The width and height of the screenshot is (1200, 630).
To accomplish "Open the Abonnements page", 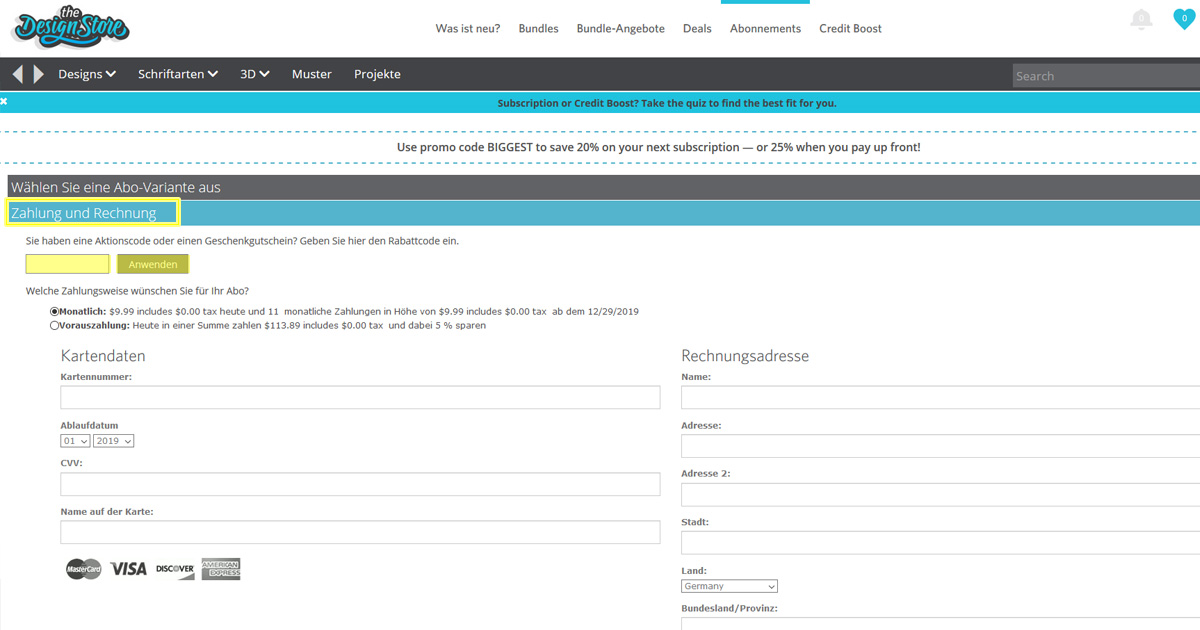I will (x=765, y=28).
